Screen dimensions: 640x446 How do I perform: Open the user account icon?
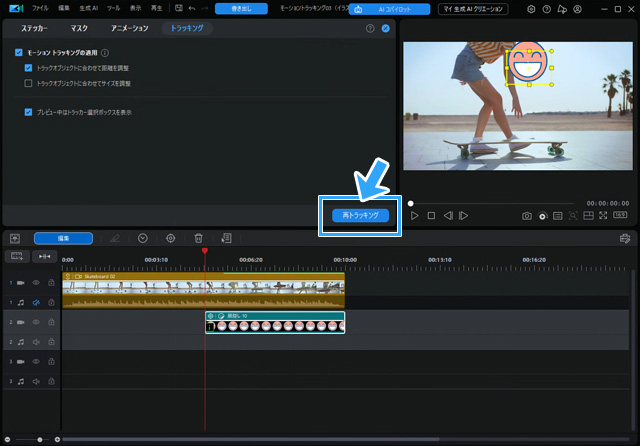(x=577, y=9)
